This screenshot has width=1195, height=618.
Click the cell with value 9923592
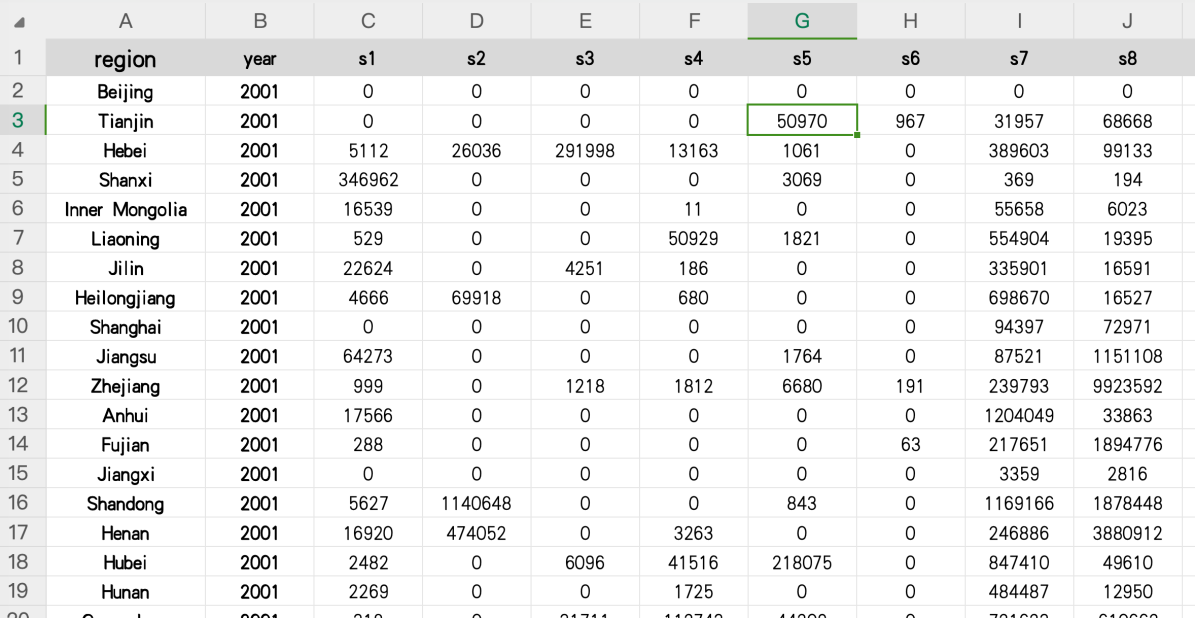point(1127,386)
